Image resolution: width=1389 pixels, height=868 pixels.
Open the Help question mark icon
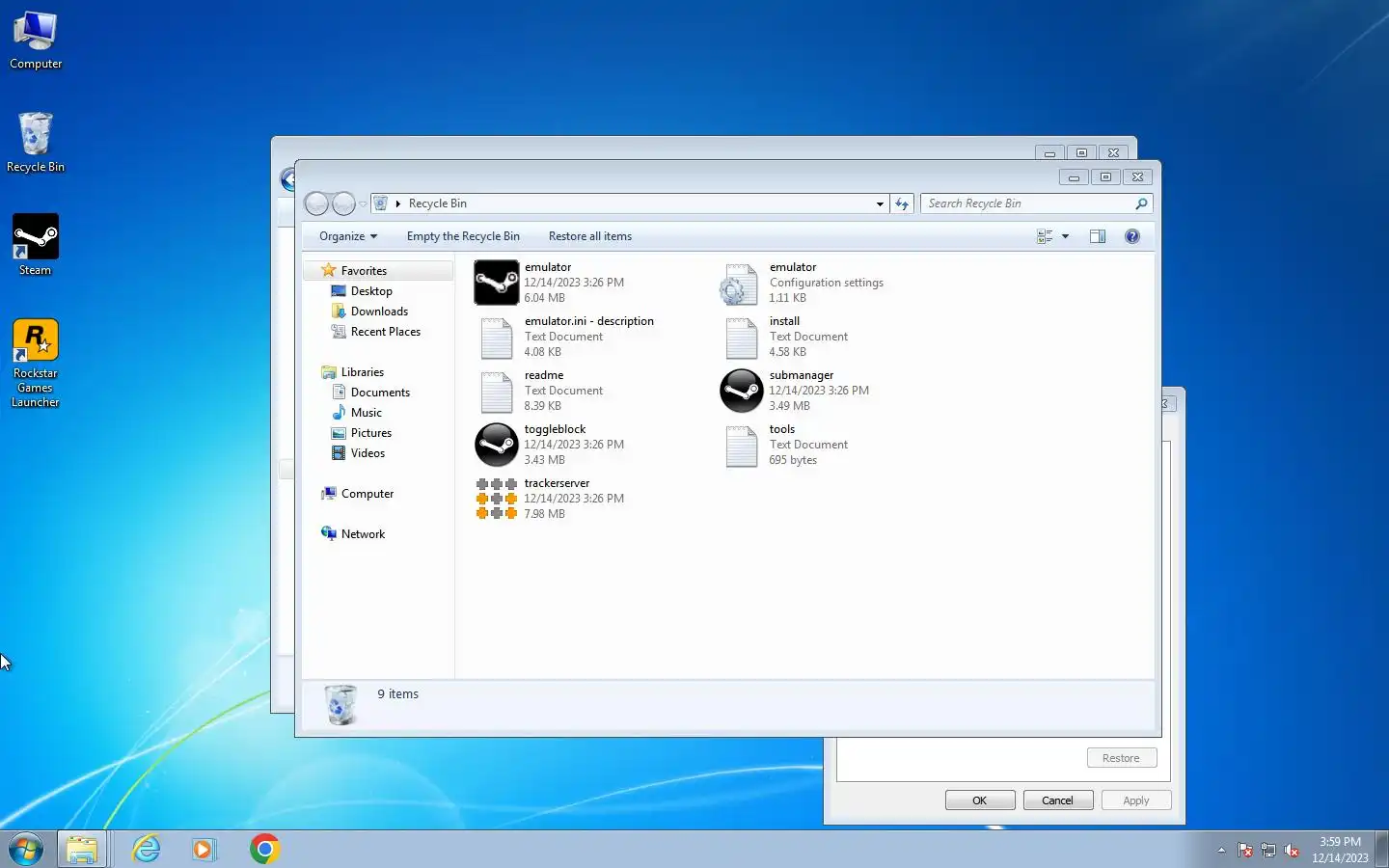click(1132, 236)
